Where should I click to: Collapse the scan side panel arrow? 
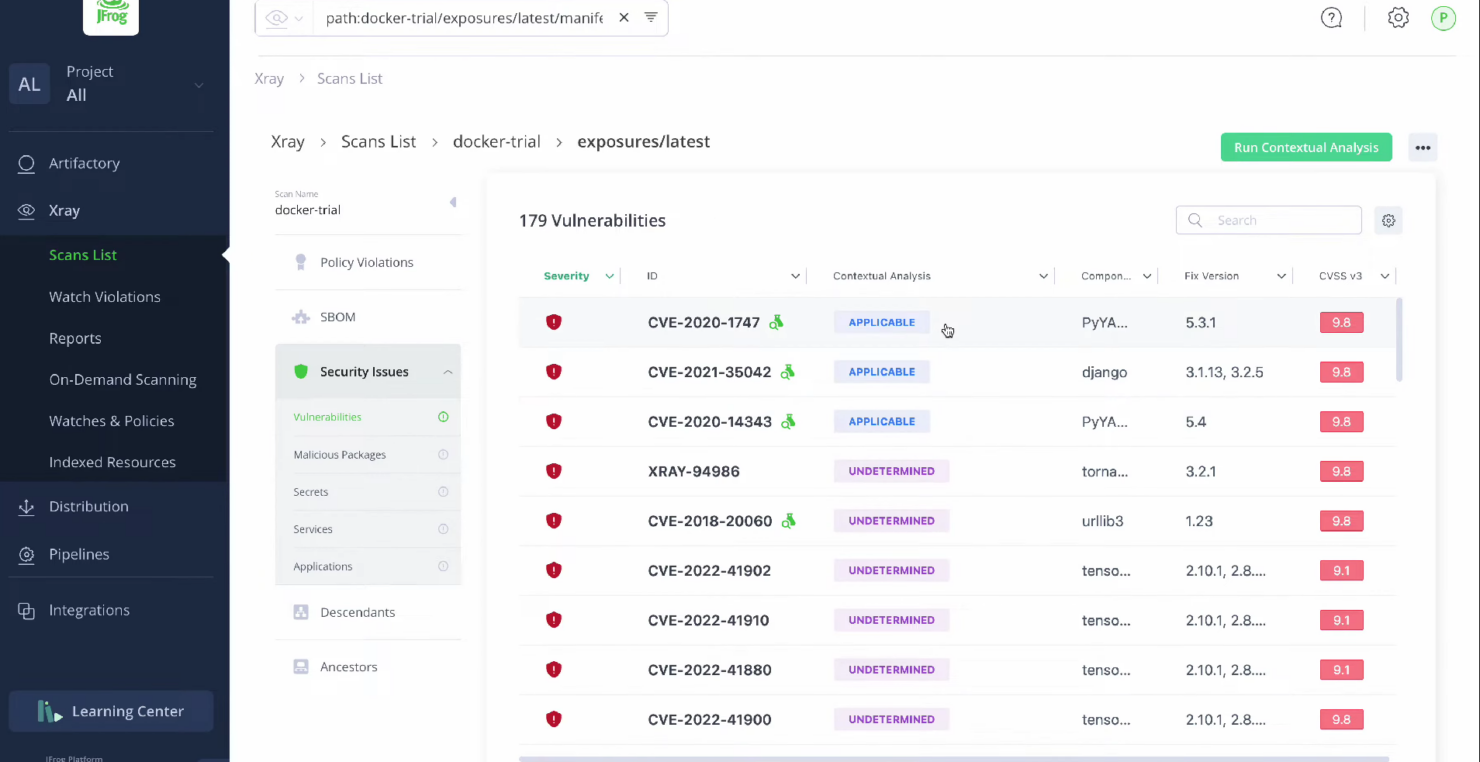coord(453,202)
